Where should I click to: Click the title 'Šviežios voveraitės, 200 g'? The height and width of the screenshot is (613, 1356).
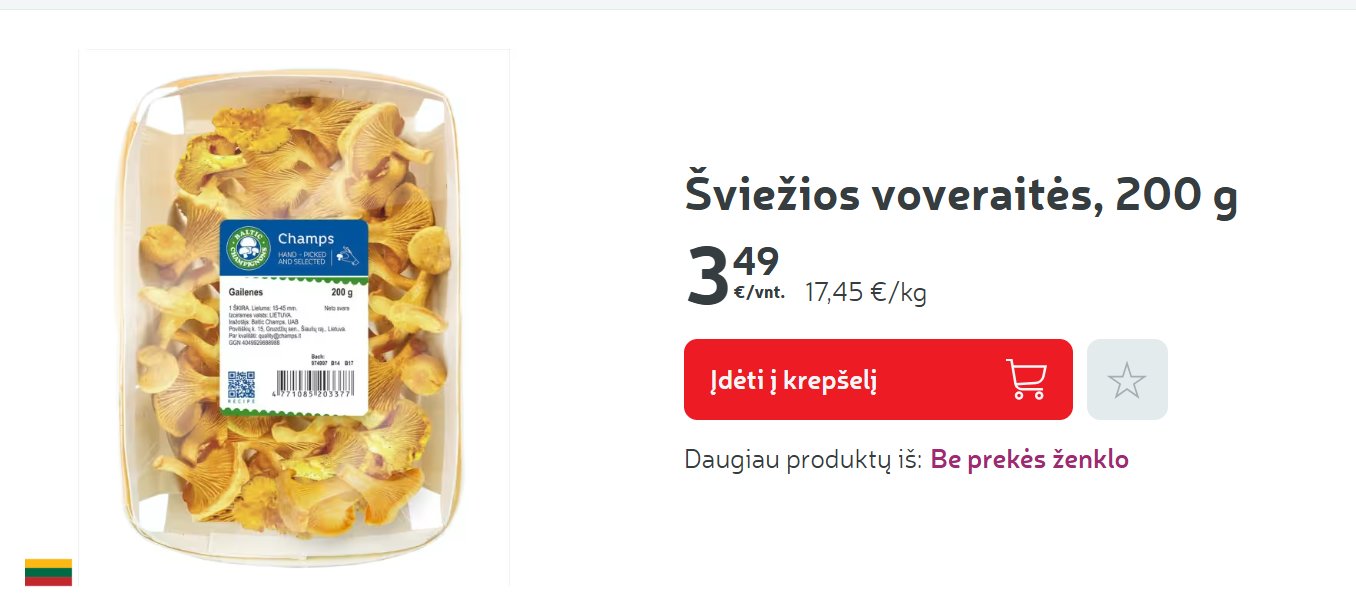(x=961, y=195)
